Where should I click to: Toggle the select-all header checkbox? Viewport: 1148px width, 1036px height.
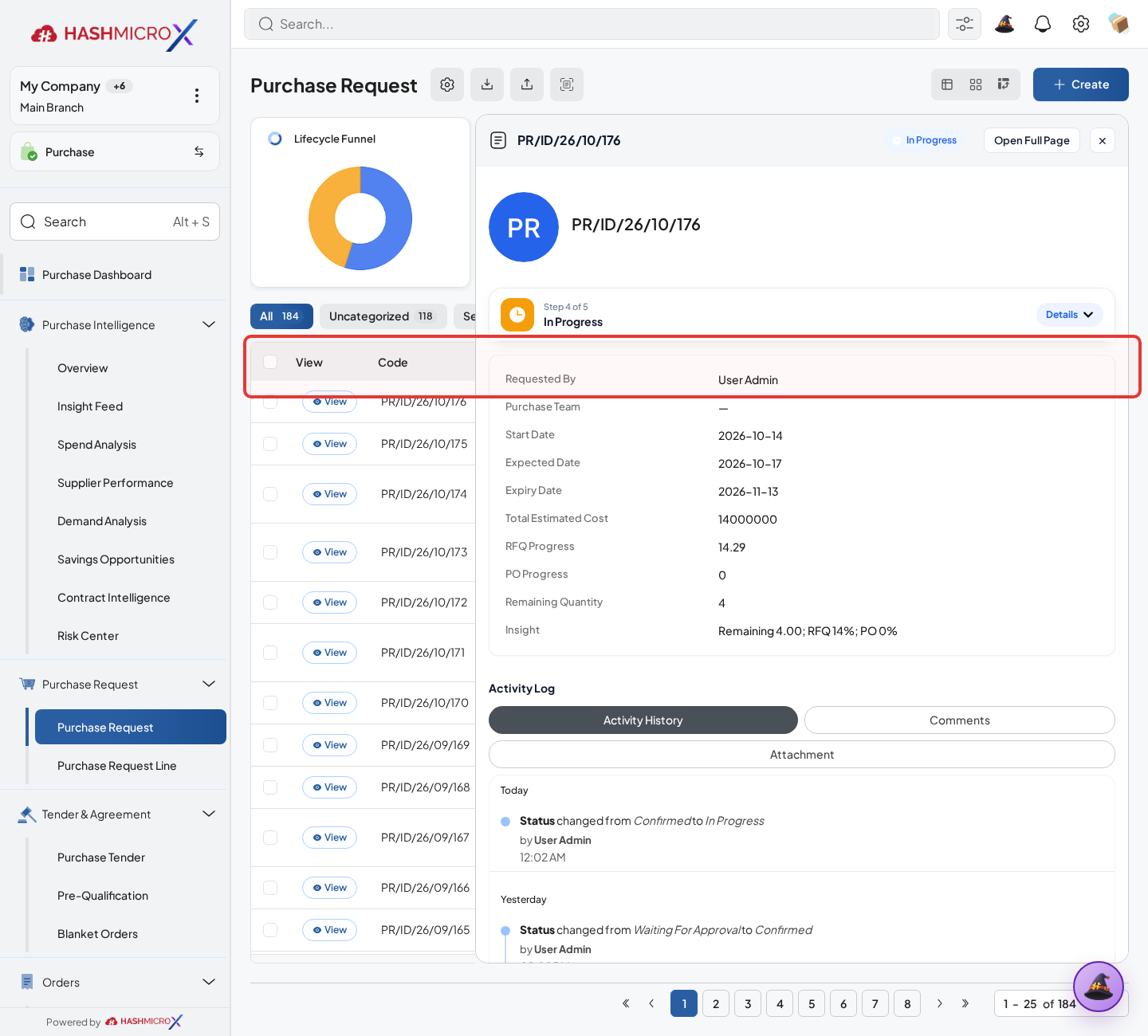click(x=270, y=362)
